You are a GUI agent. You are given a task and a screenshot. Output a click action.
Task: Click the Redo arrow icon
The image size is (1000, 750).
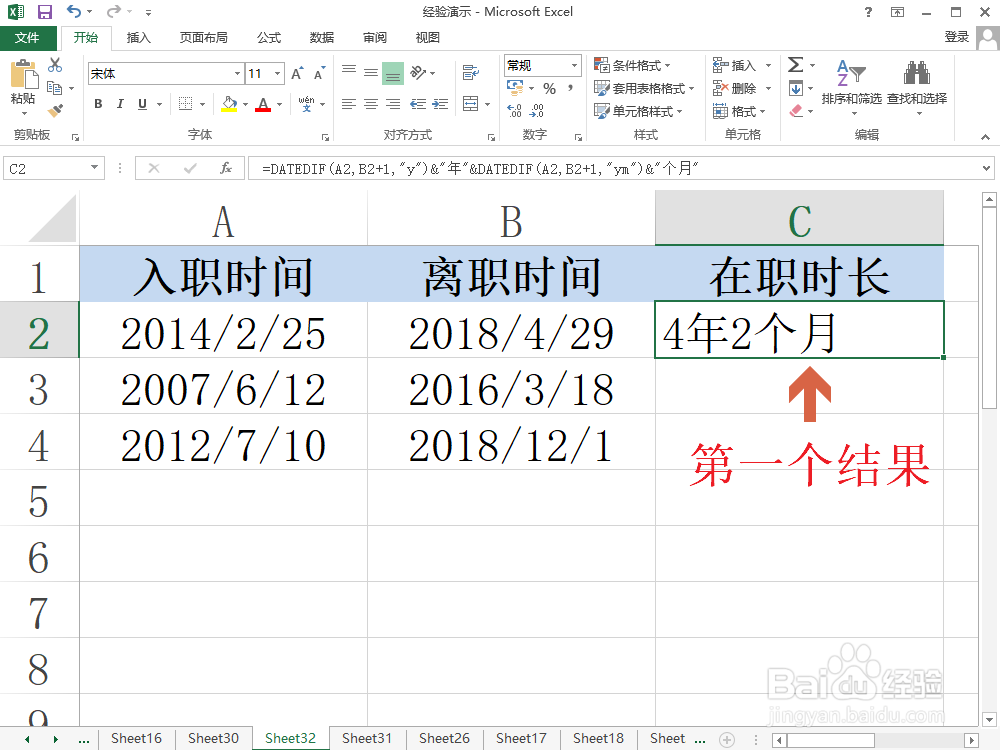coord(114,11)
